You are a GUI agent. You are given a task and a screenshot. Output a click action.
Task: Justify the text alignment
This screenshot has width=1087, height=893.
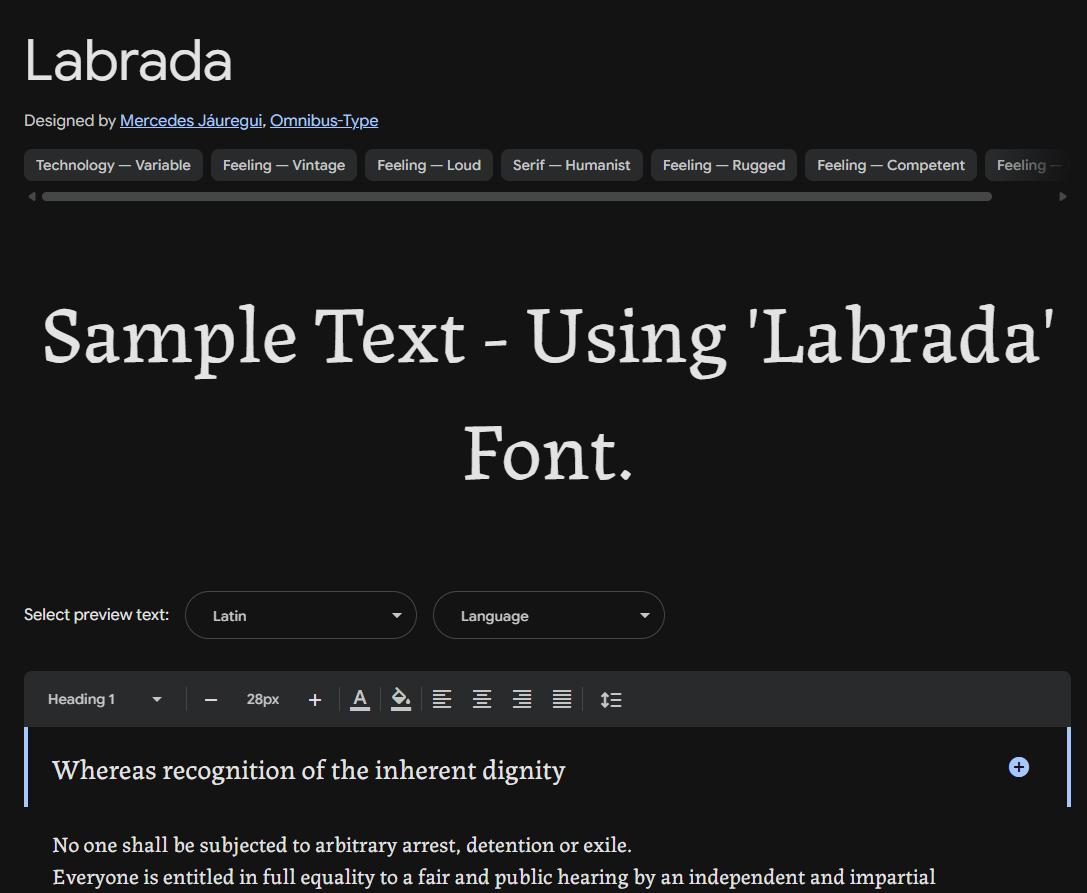(562, 700)
